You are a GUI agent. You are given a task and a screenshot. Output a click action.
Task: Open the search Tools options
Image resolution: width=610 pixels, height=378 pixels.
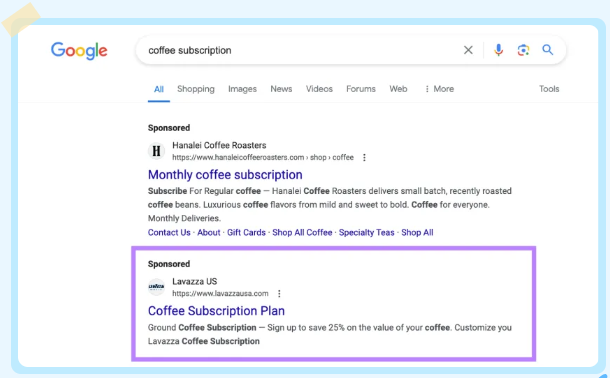pos(549,89)
